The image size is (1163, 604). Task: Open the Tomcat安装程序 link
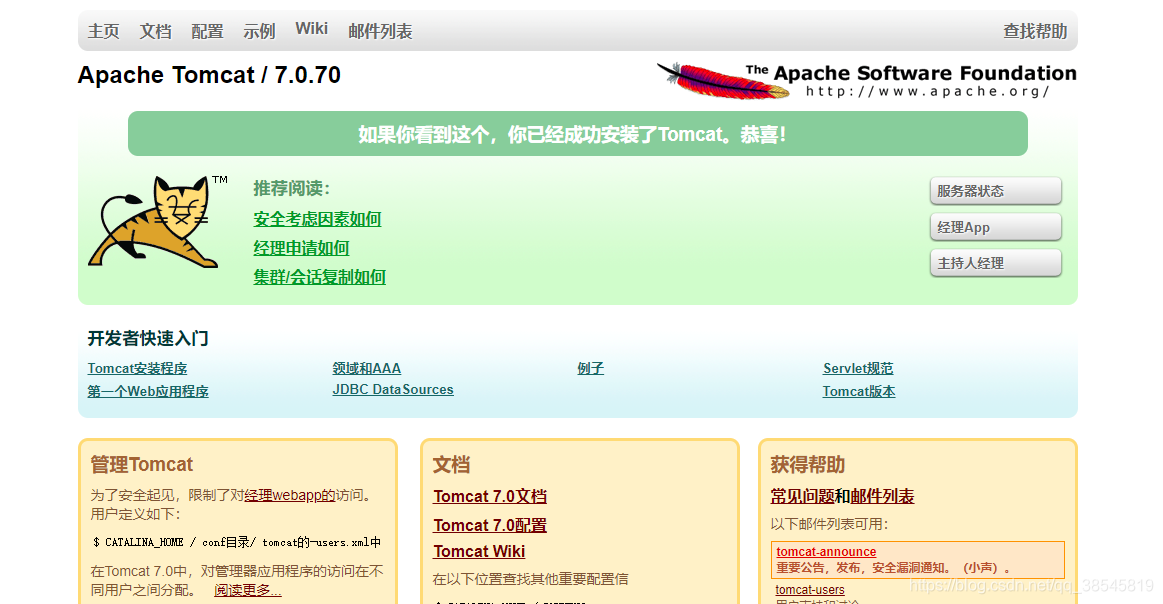coord(137,368)
